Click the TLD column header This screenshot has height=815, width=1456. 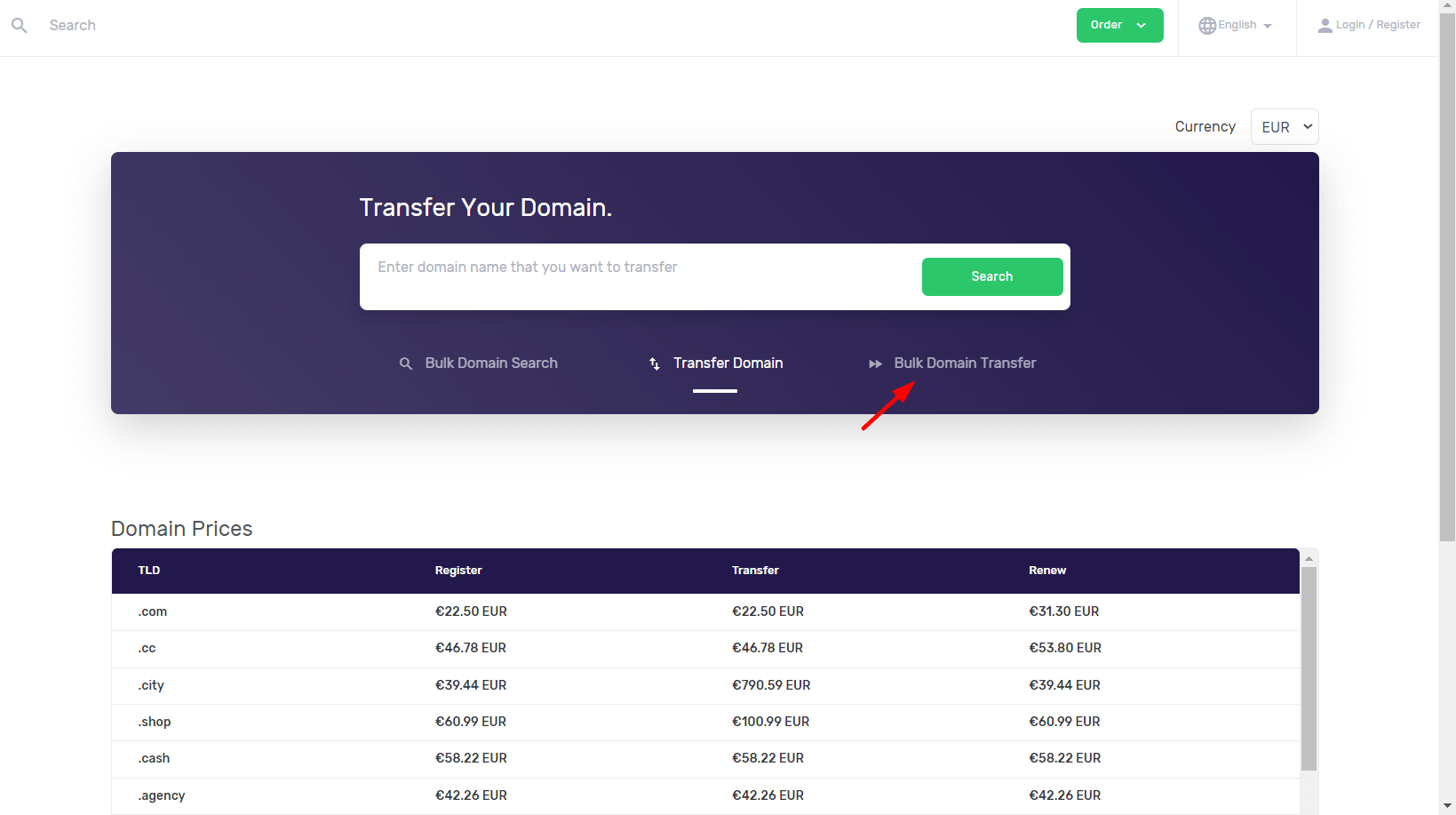click(x=149, y=571)
